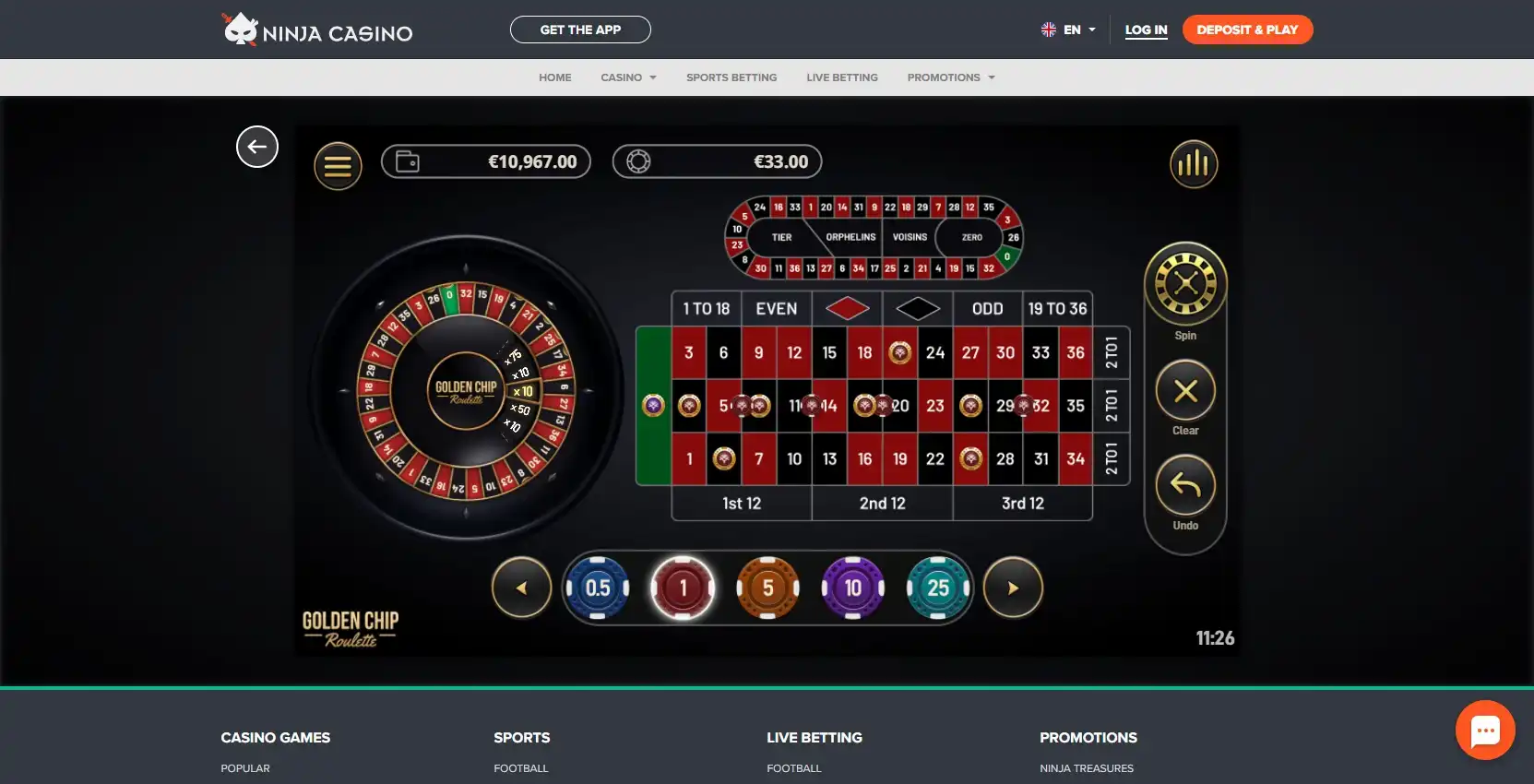Viewport: 1534px width, 784px height.
Task: Go to Sports Betting tab
Action: (x=731, y=77)
